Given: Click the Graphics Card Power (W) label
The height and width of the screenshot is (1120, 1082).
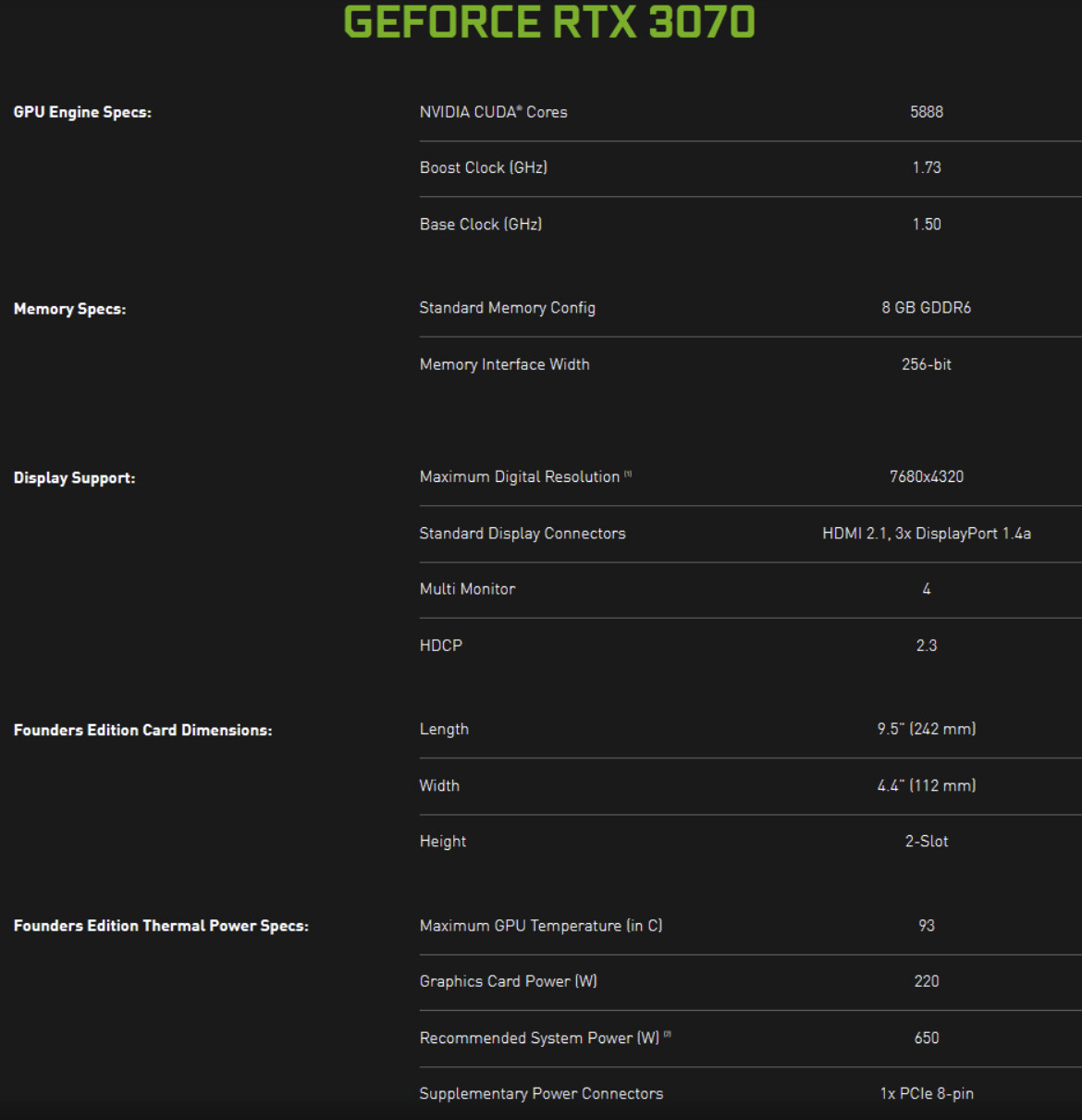Looking at the screenshot, I should click(x=509, y=981).
